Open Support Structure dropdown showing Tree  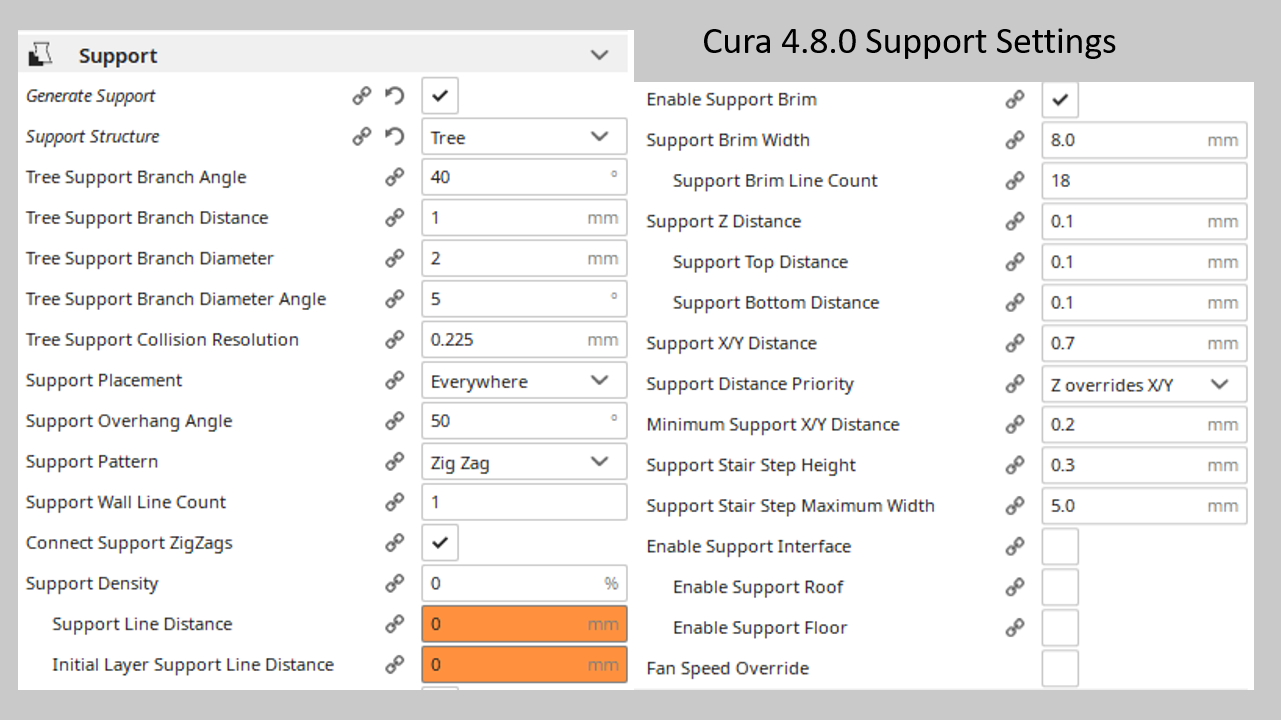(525, 137)
